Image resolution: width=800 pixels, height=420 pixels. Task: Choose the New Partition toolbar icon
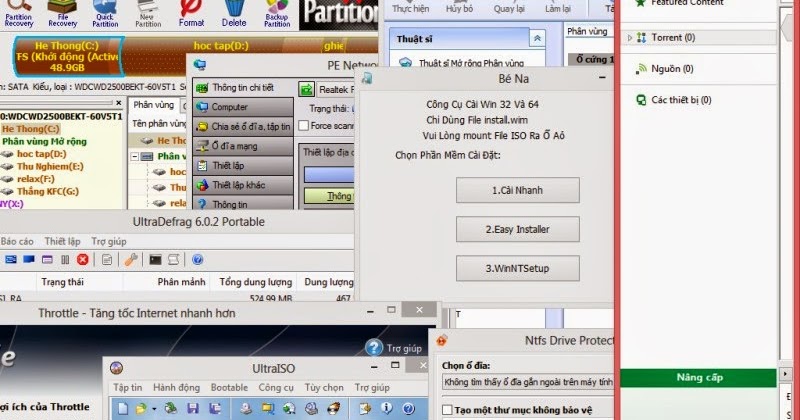(147, 14)
